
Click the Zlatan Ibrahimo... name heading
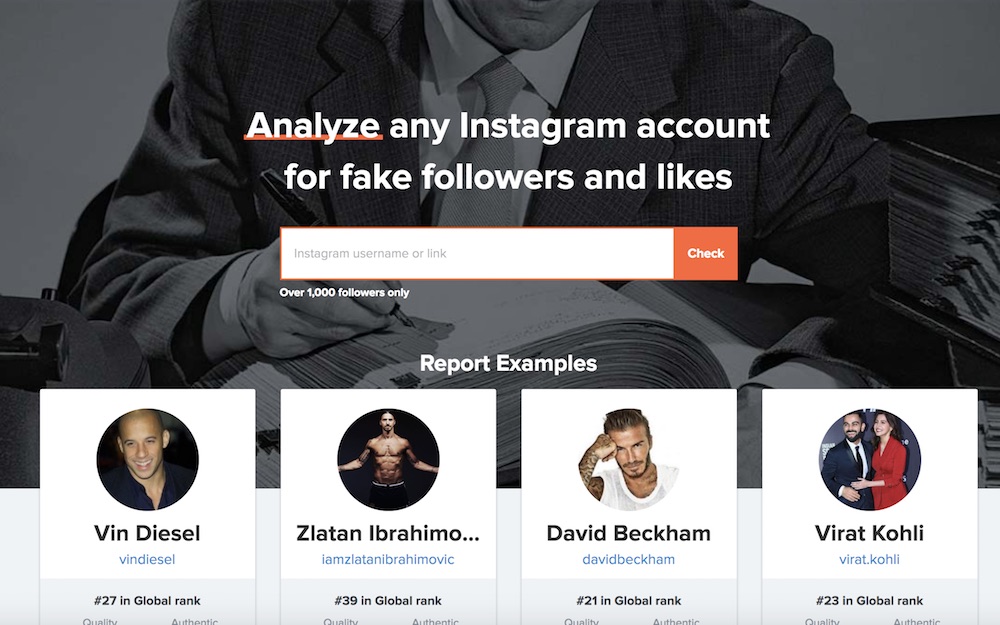(388, 533)
